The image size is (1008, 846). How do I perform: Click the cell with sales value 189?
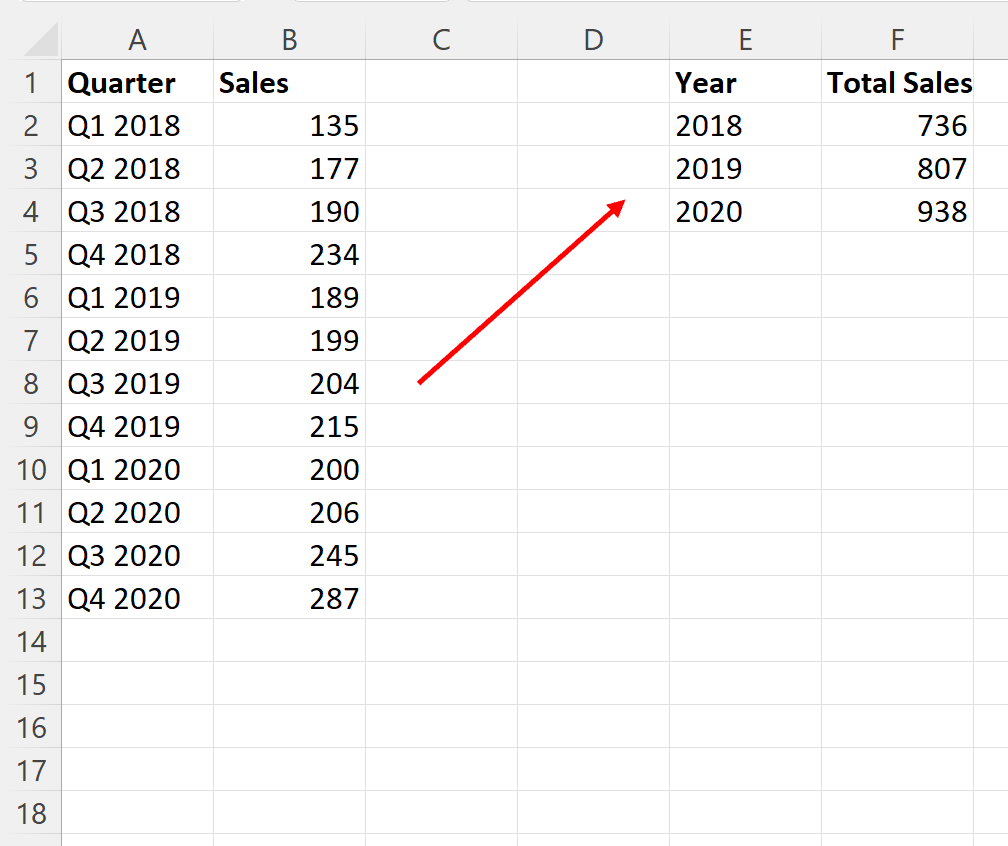click(289, 297)
